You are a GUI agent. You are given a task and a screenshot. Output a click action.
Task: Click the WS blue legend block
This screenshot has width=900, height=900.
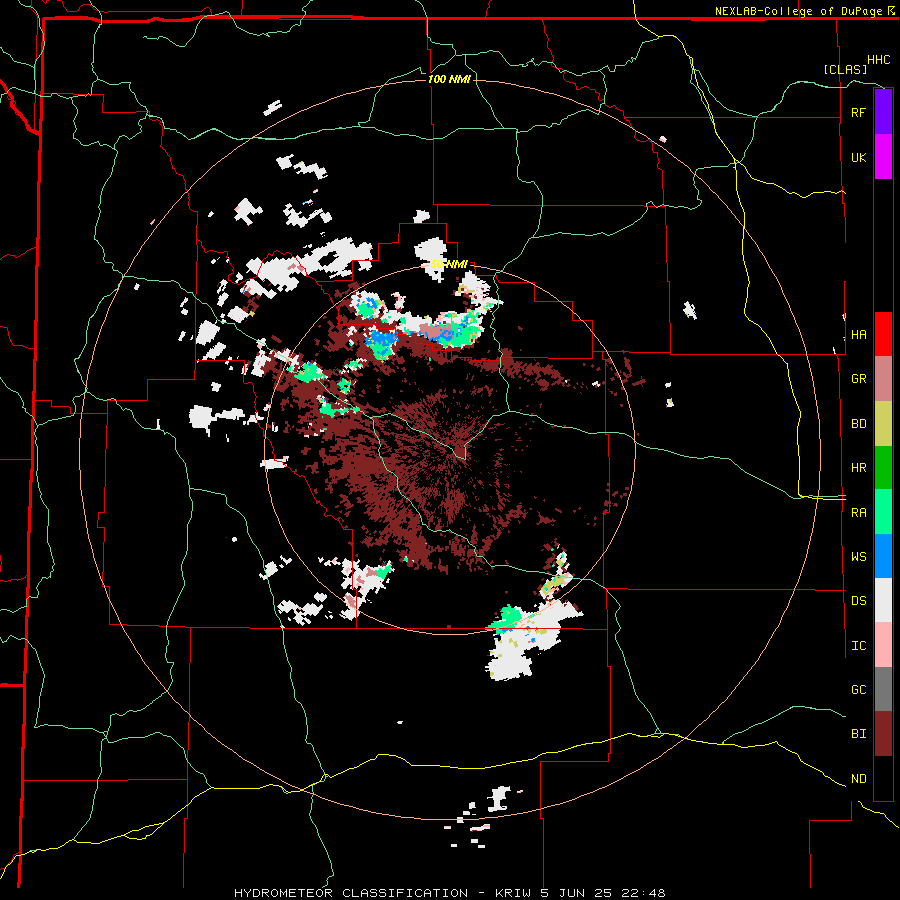(883, 556)
